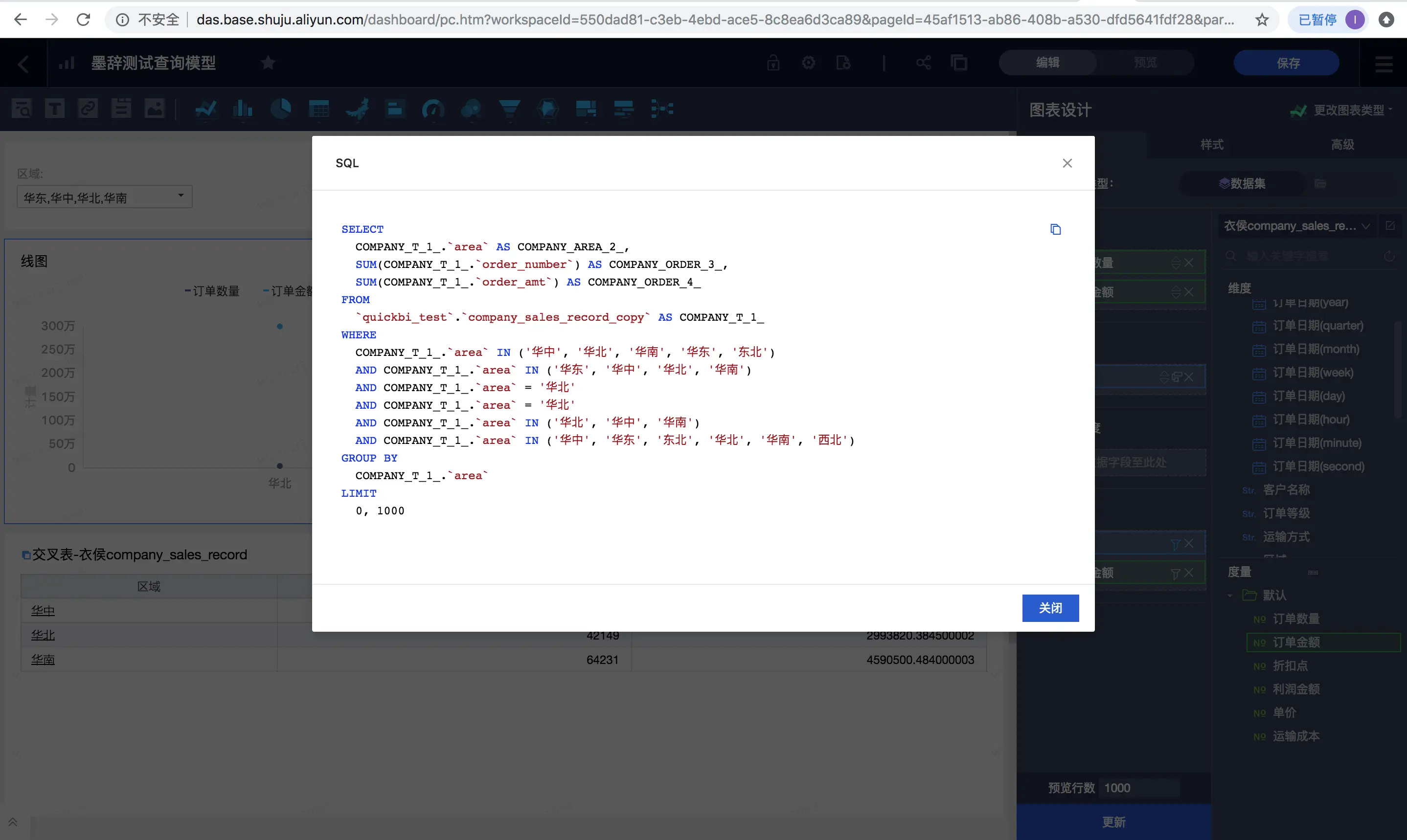The height and width of the screenshot is (840, 1407).
Task: Star the dashboard as a favorite
Action: click(269, 63)
